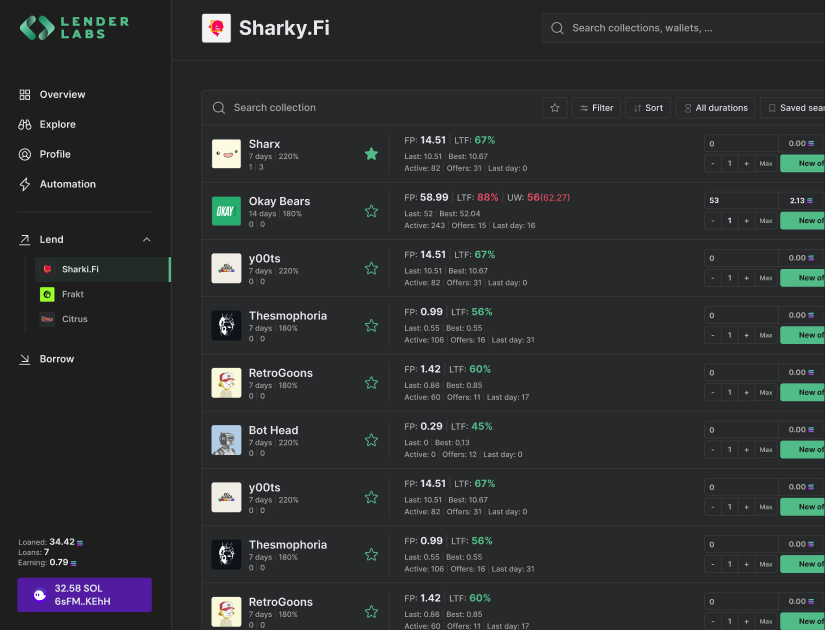Click the Bot Head collection avatar
The image size is (825, 630).
pos(226,440)
